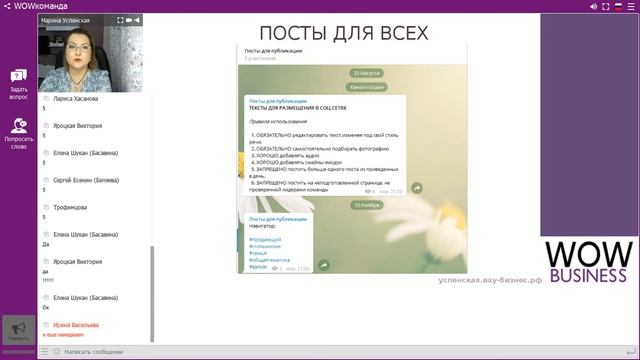Click the presenter video thumbnail
The height and width of the screenshot is (360, 640).
click(90, 53)
